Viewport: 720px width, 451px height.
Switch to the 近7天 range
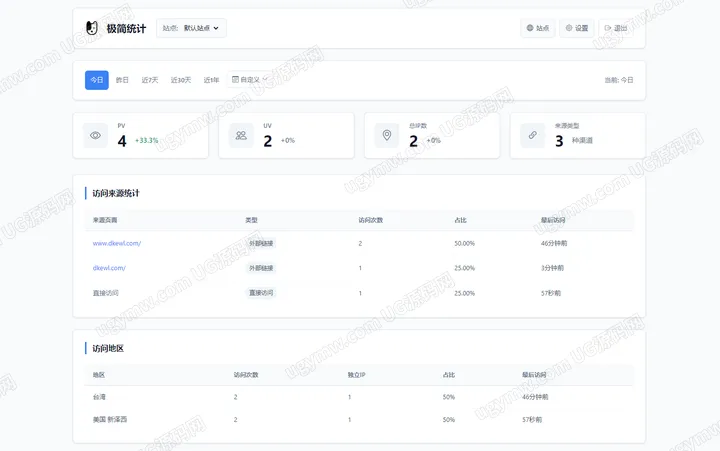click(150, 80)
